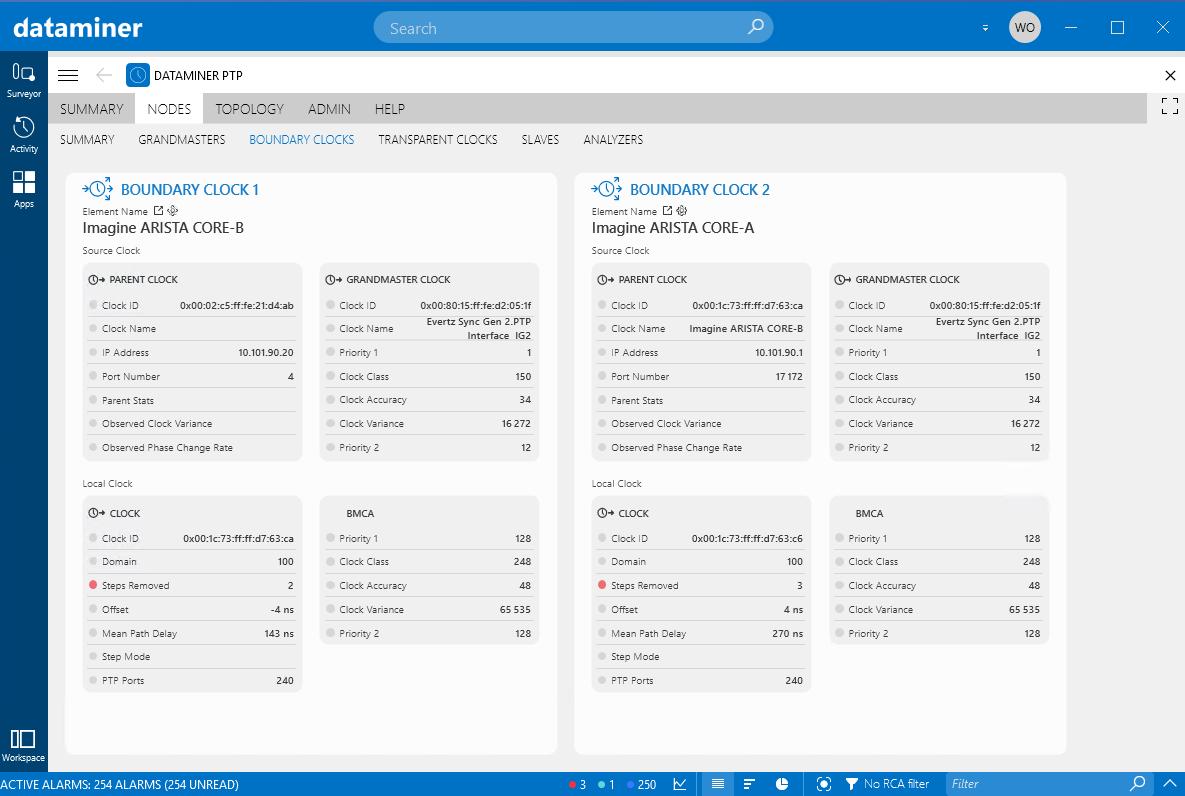Click the alarm filter search magnifier
This screenshot has width=1185, height=796.
click(x=1137, y=784)
